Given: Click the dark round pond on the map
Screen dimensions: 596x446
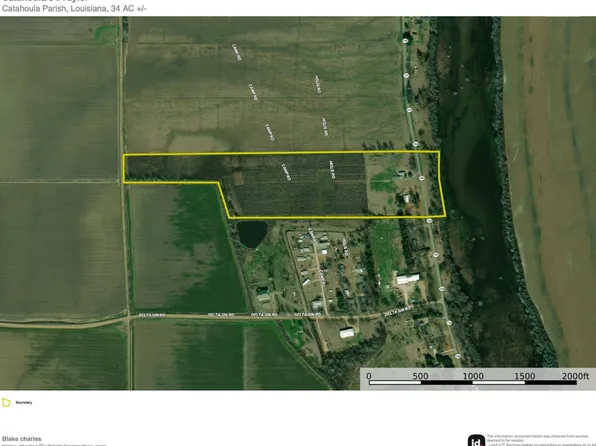Looking at the screenshot, I should [252, 233].
